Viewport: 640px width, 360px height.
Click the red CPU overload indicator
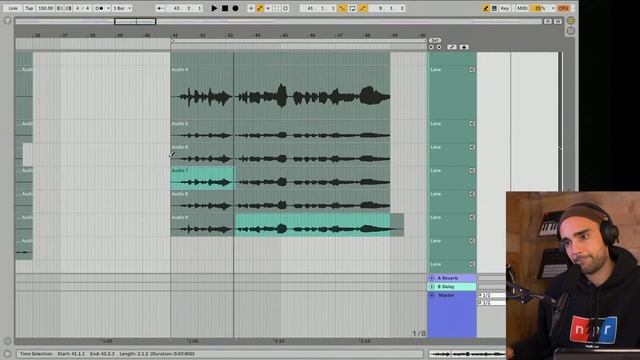tap(564, 8)
